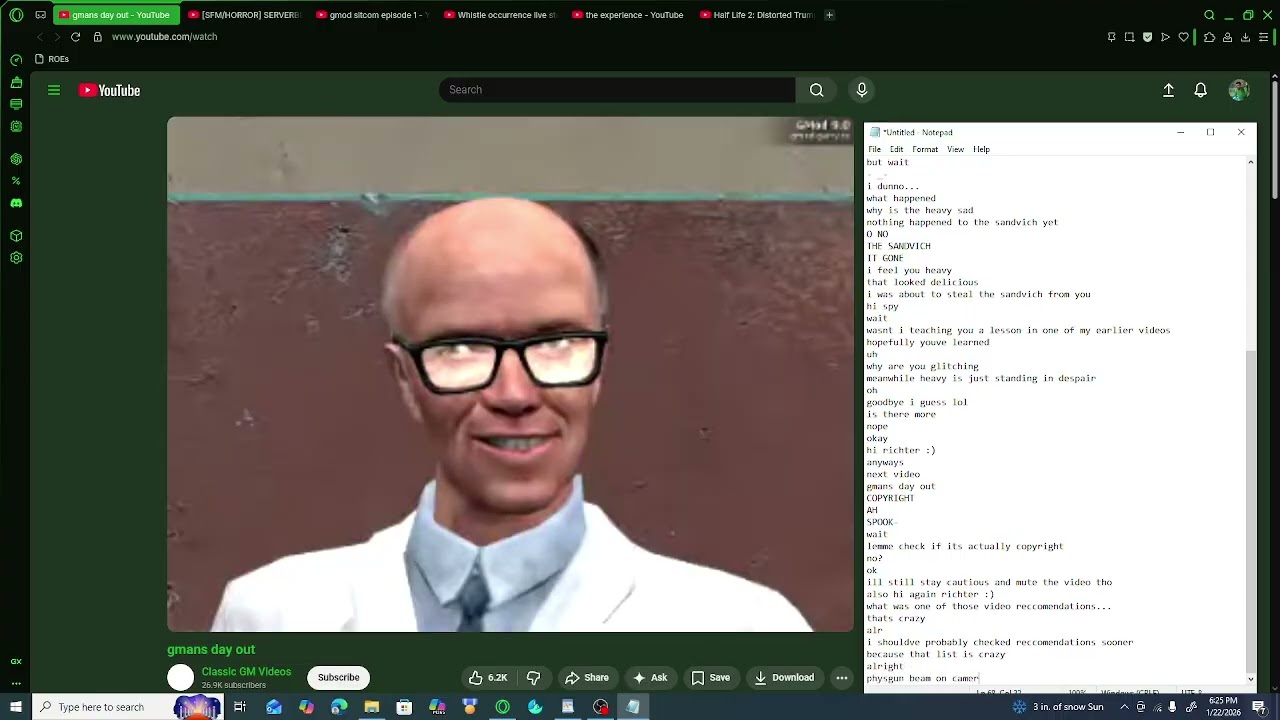The height and width of the screenshot is (720, 1280).
Task: Switch to Whistle occurrence live tab
Action: [x=500, y=15]
